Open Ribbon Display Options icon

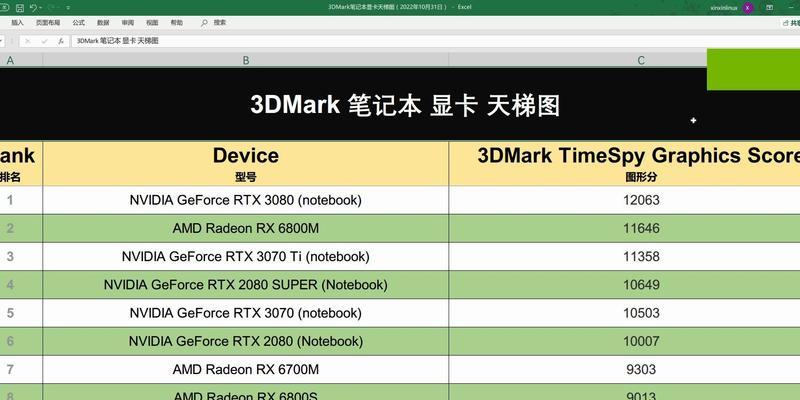pyautogui.click(x=770, y=8)
